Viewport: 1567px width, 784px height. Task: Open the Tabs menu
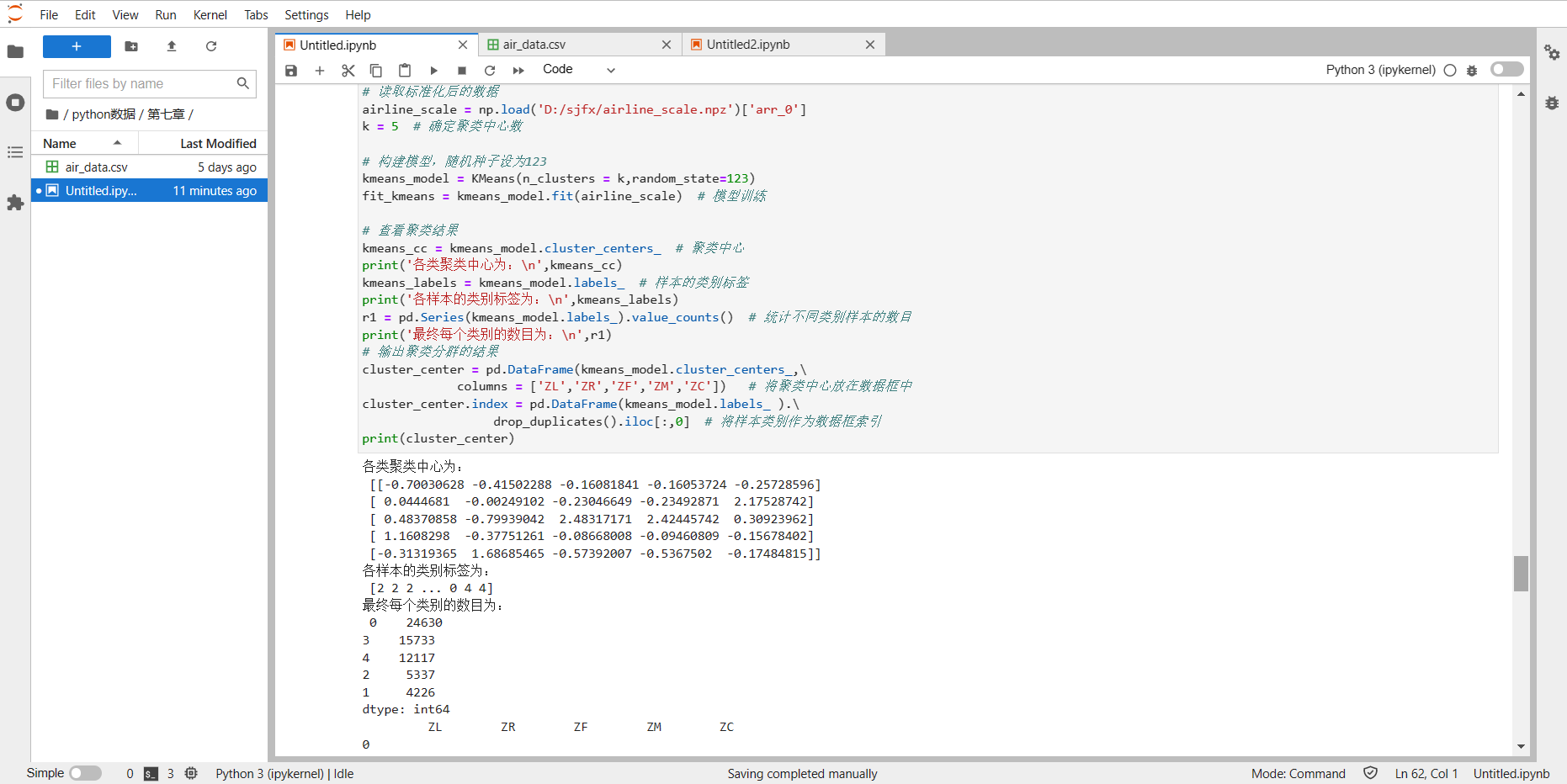256,14
